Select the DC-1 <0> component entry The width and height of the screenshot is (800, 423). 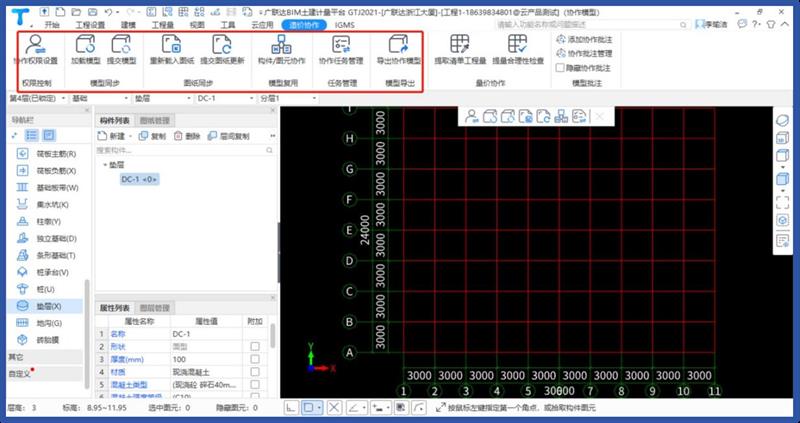[140, 179]
